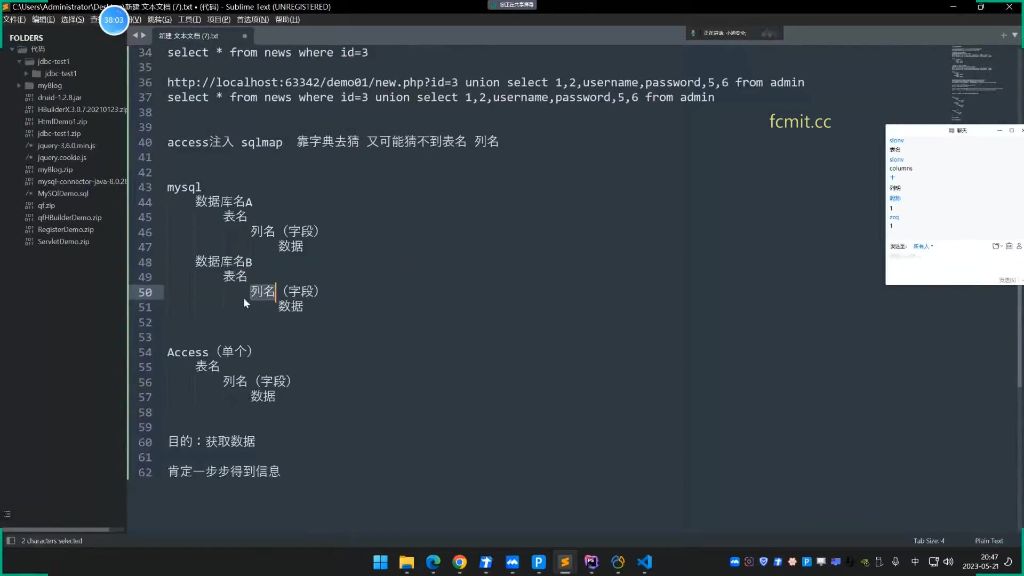Screen dimensions: 1024x576
Task: Open myBlog.zip in sidebar
Action: 55,169
